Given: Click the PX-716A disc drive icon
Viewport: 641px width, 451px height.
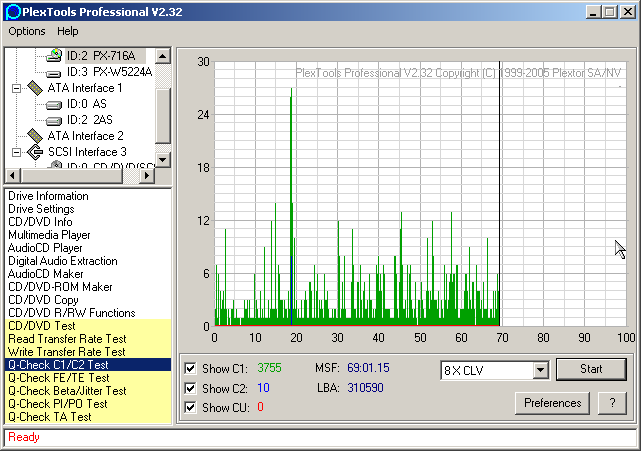Looking at the screenshot, I should 54,56.
